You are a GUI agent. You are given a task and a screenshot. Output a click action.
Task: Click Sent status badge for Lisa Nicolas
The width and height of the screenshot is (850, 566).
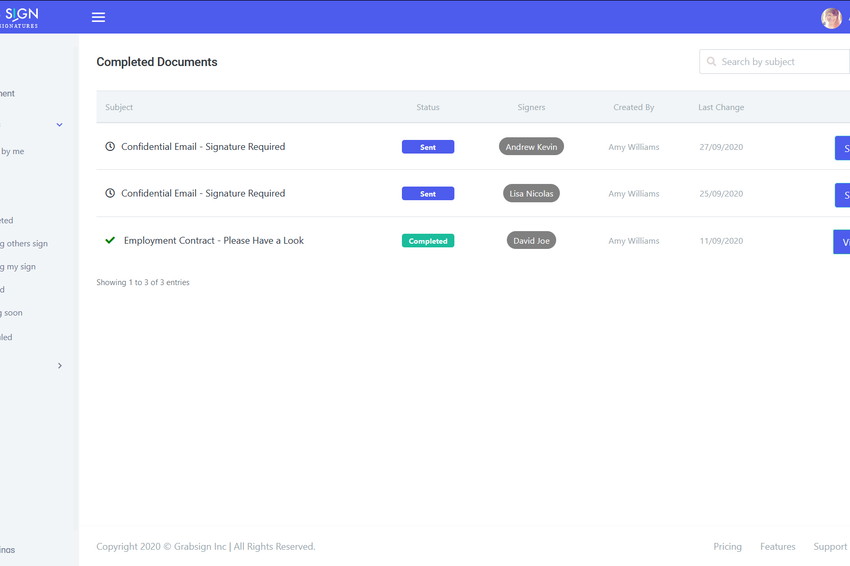coord(428,194)
